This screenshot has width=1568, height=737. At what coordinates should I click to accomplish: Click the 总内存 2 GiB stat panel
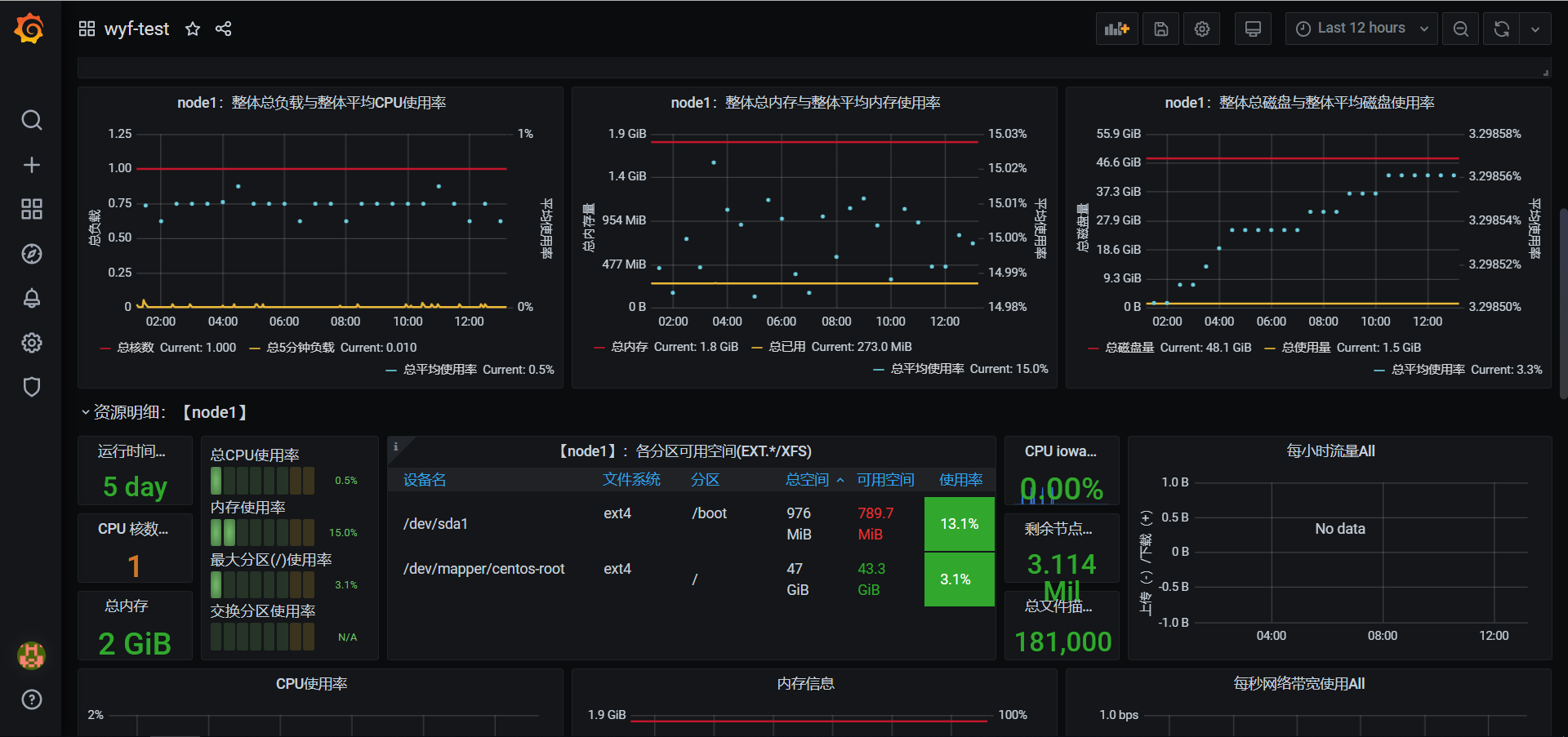(135, 625)
